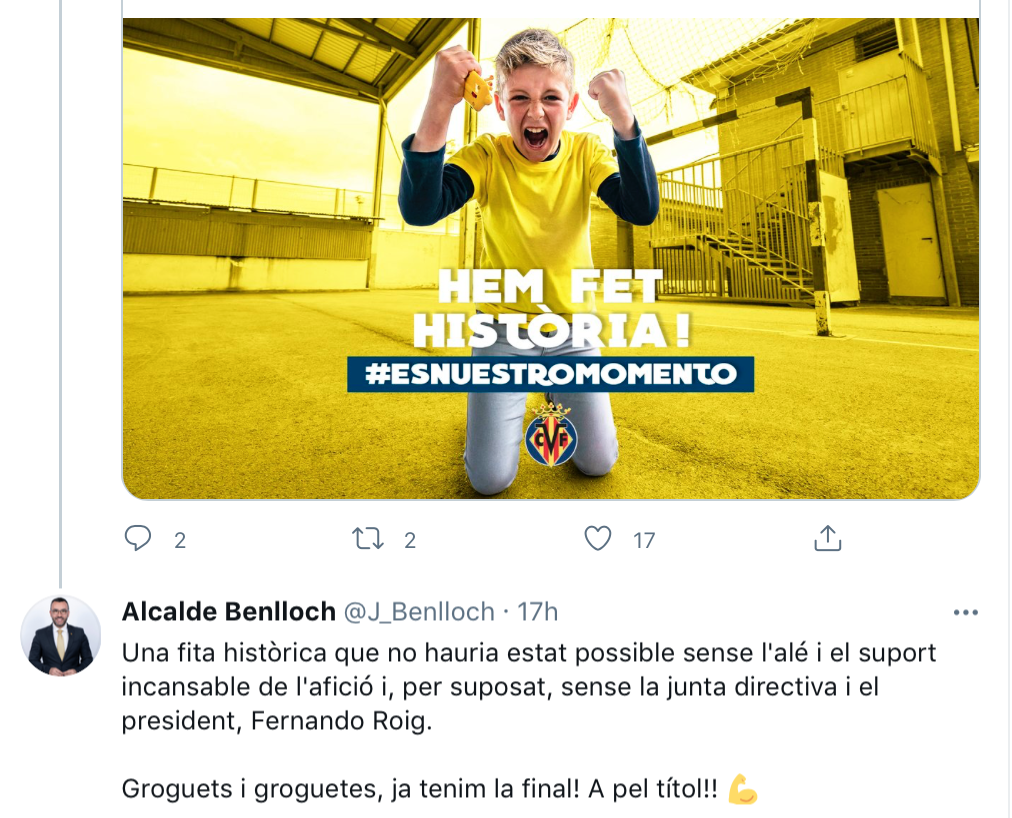Open more options for Alcalde Benlloch's tweet
Image resolution: width=1012 pixels, height=818 pixels.
tap(965, 612)
